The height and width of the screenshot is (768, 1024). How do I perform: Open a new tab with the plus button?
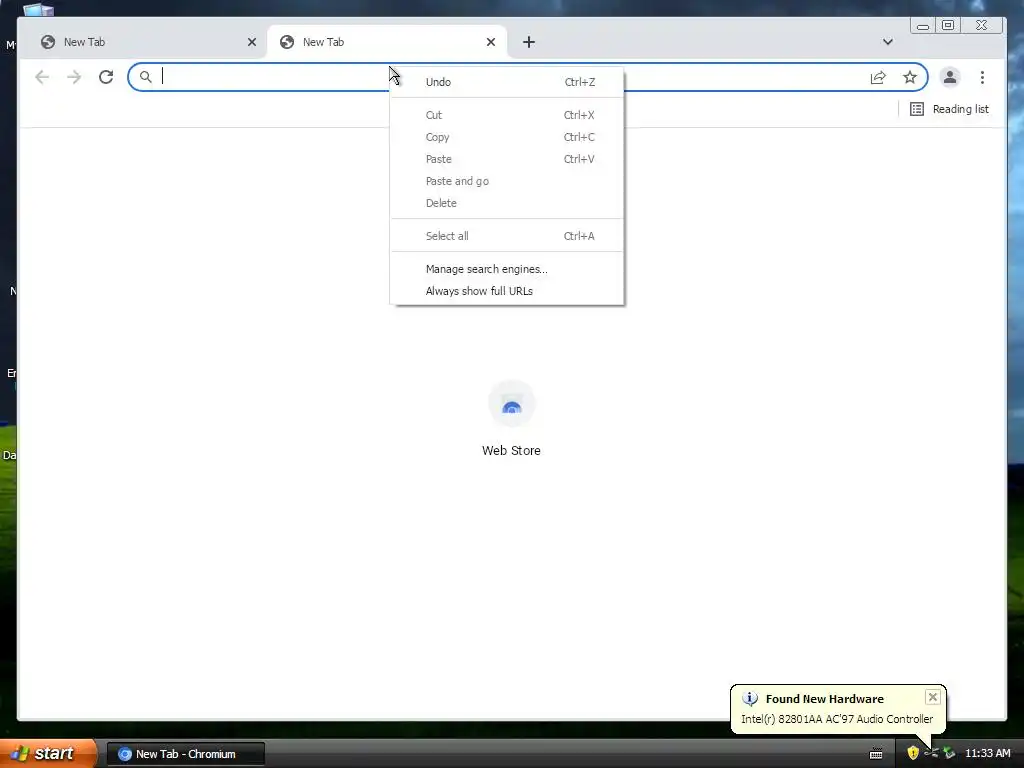[529, 42]
